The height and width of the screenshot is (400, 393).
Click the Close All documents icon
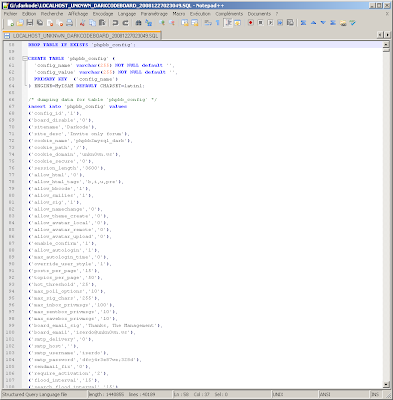(x=60, y=23)
